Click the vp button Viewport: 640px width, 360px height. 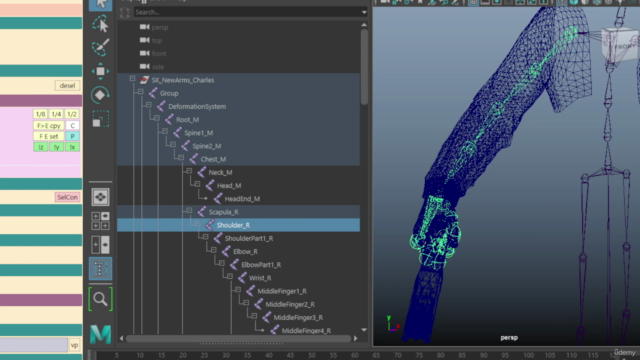coord(74,345)
